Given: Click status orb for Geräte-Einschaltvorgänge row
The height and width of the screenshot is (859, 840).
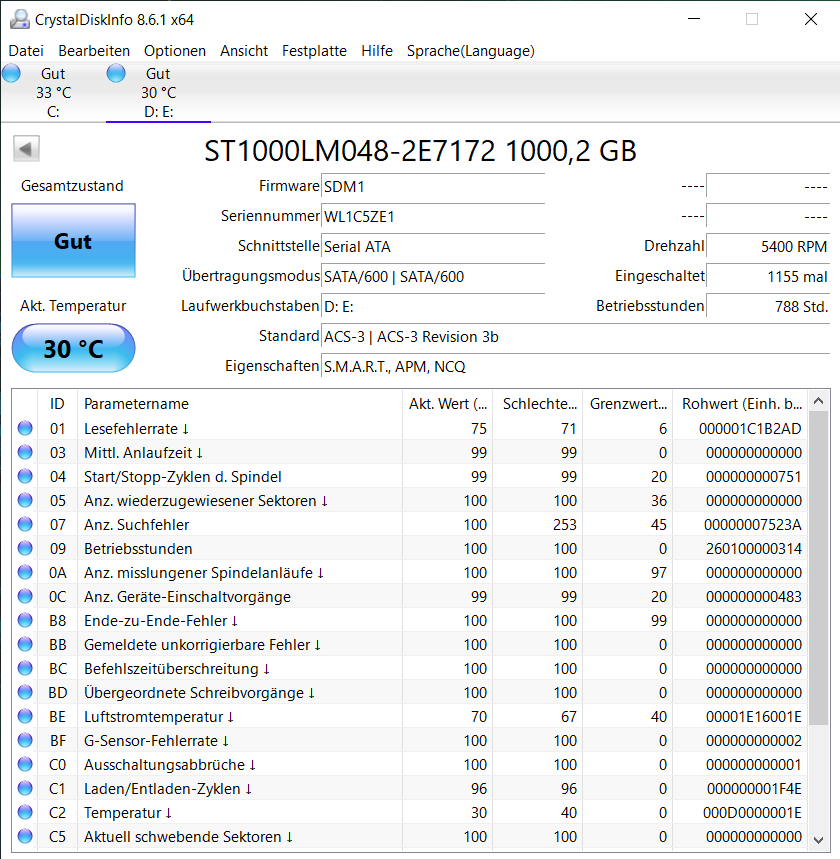Looking at the screenshot, I should coord(25,596).
